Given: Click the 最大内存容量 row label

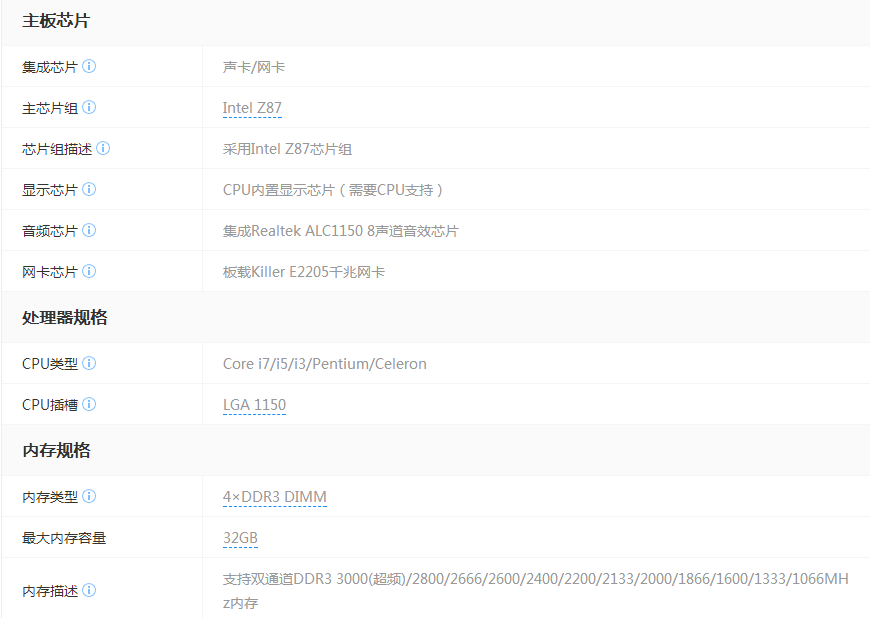Looking at the screenshot, I should tap(64, 538).
